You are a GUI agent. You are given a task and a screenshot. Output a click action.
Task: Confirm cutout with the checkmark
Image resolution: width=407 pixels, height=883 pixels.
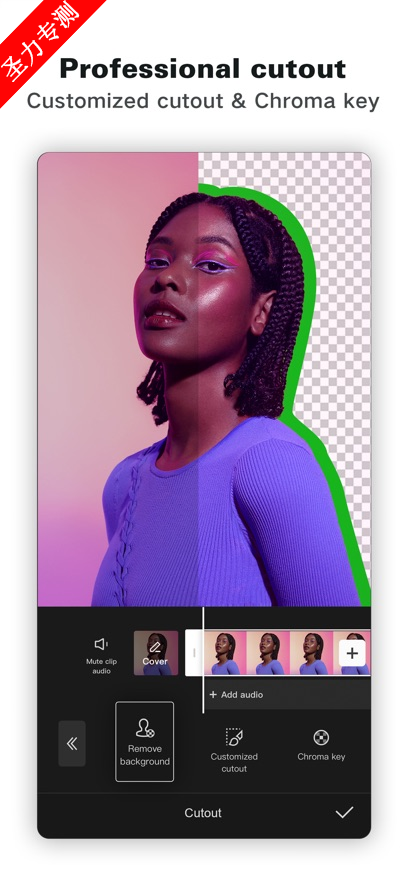[x=344, y=812]
